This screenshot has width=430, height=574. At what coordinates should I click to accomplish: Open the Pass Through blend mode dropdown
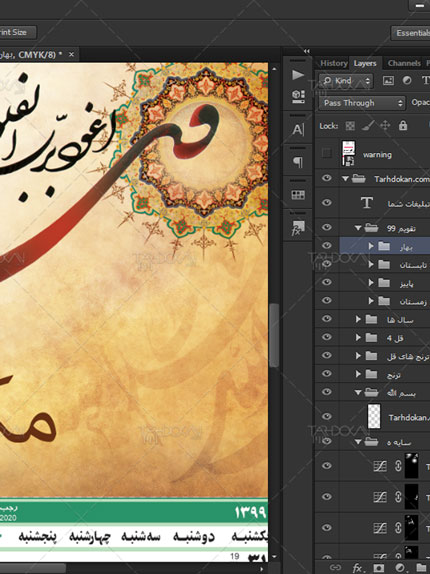coord(362,103)
